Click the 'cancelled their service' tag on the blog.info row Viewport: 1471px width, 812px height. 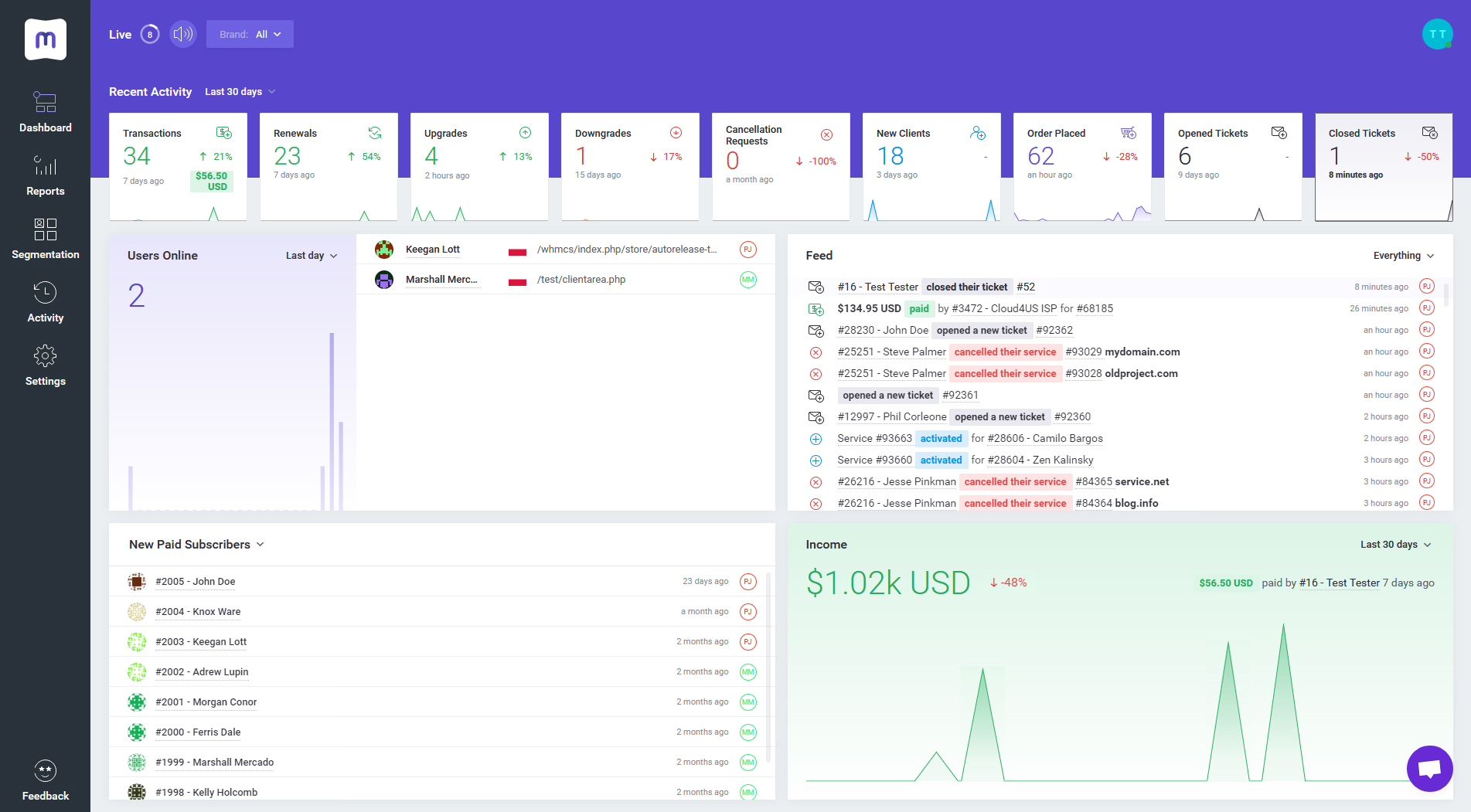1015,503
